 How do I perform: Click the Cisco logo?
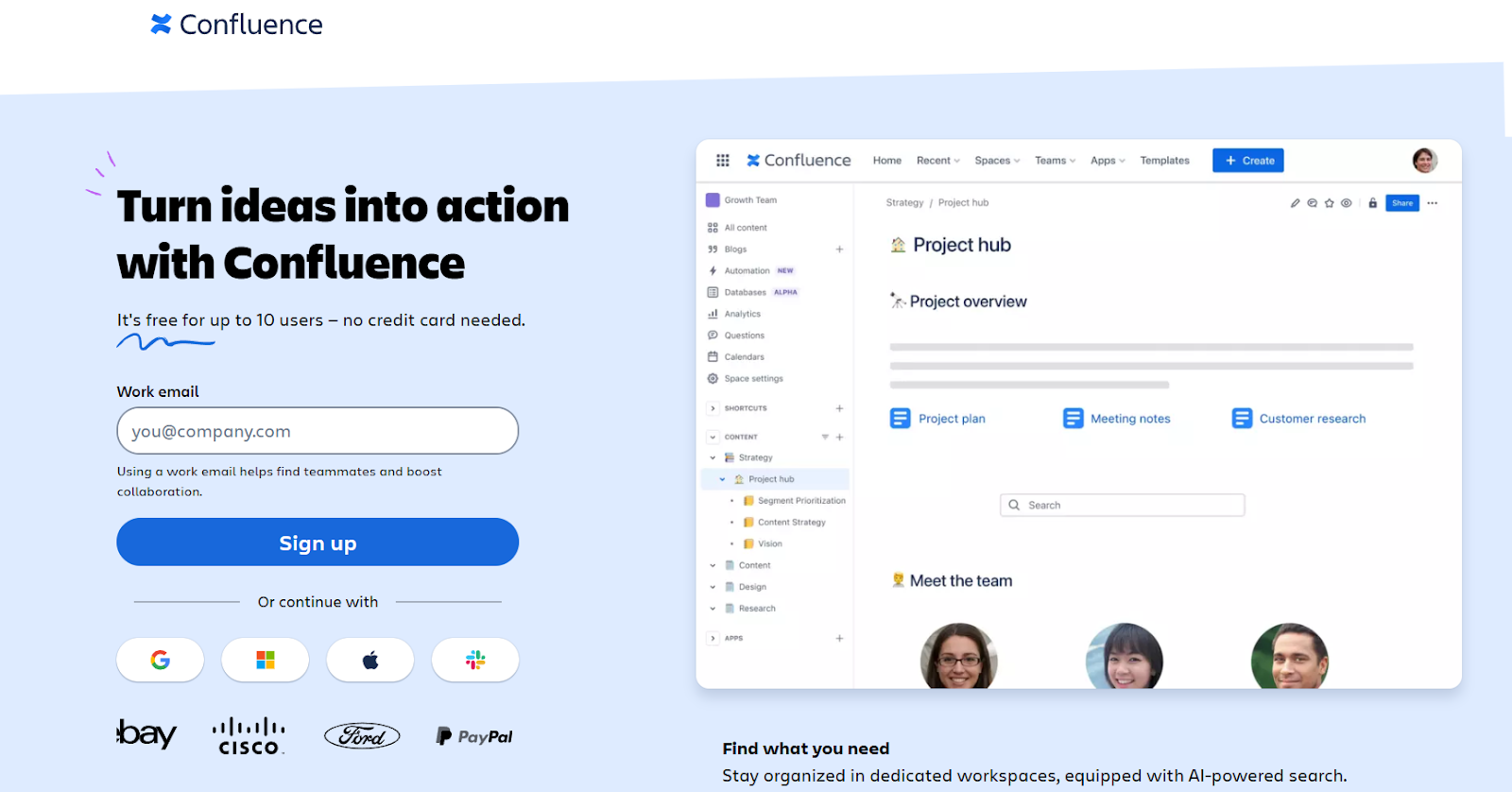pyautogui.click(x=249, y=736)
